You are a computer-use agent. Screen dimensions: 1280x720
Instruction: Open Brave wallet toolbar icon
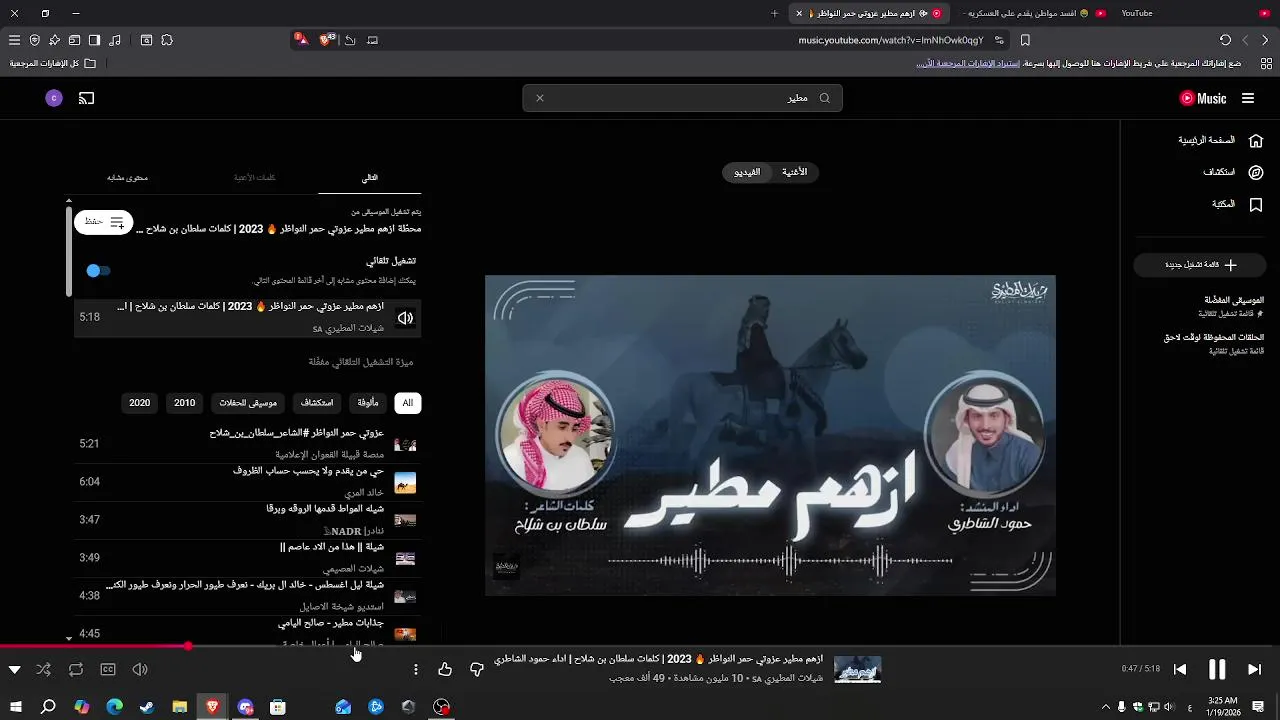point(74,40)
